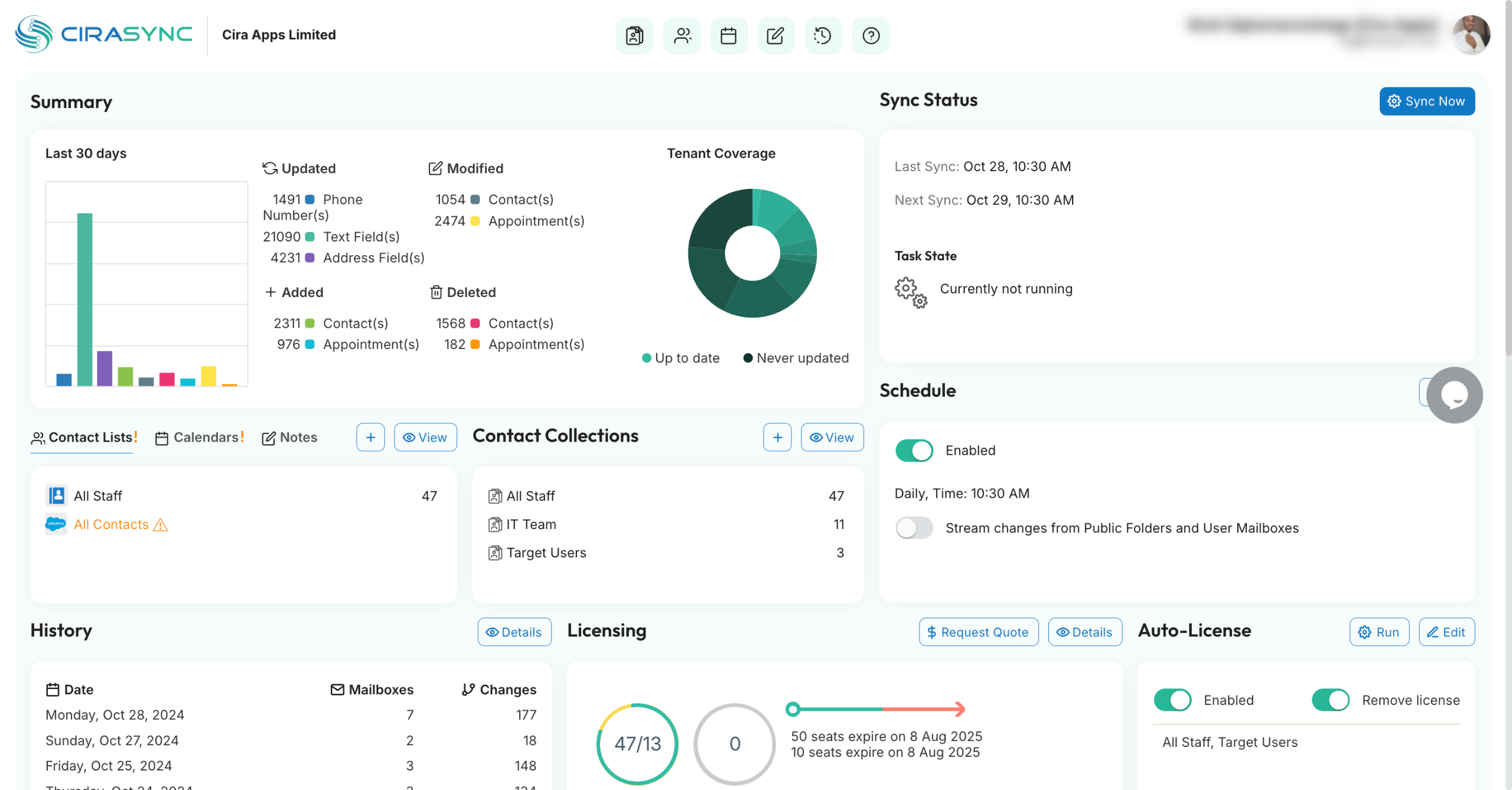Image resolution: width=1512 pixels, height=790 pixels.
Task: Open the calendar icon in top toolbar
Action: point(729,35)
